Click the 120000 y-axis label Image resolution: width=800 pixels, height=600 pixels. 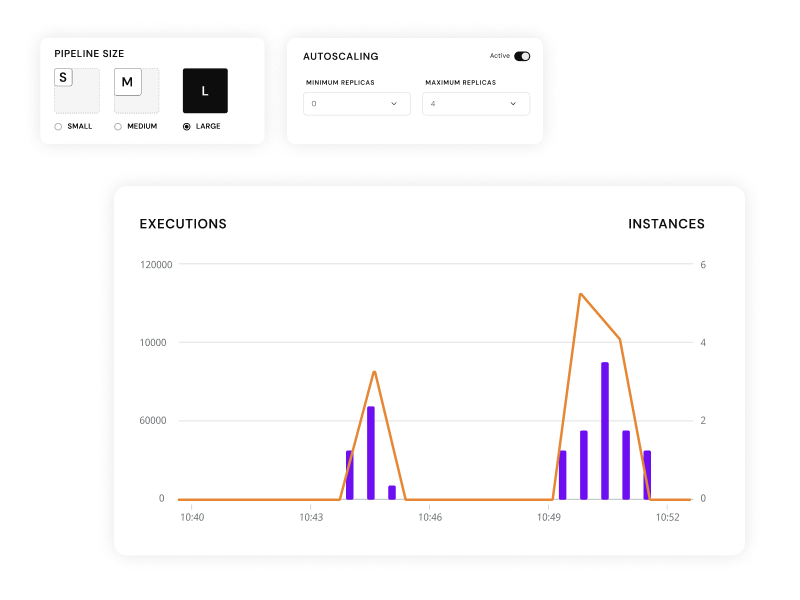point(156,265)
